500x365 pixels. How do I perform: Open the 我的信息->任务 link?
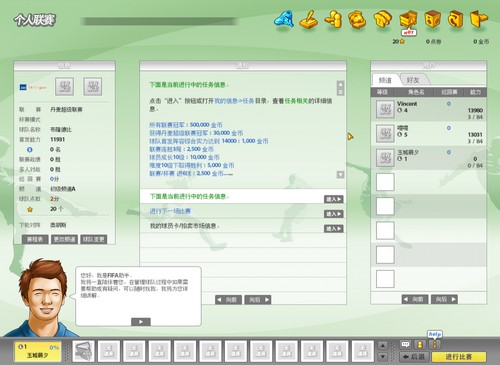click(x=234, y=101)
